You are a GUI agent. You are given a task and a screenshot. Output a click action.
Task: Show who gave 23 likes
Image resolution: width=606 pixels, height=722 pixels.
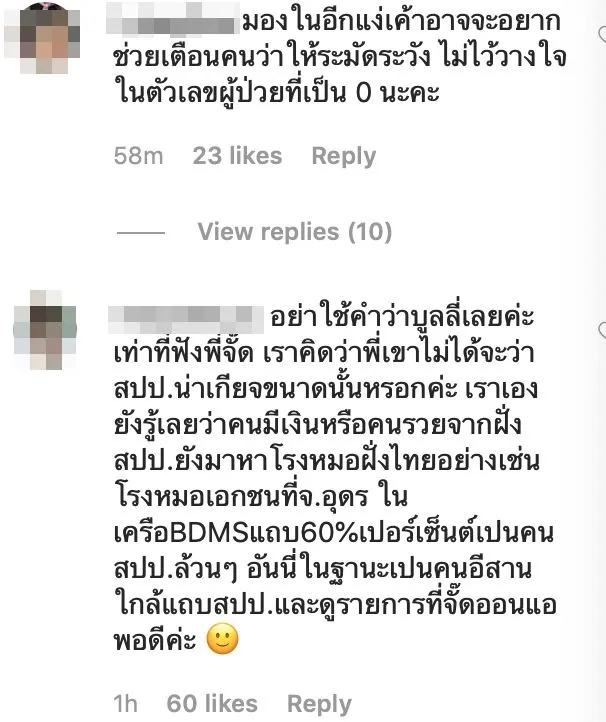click(237, 156)
